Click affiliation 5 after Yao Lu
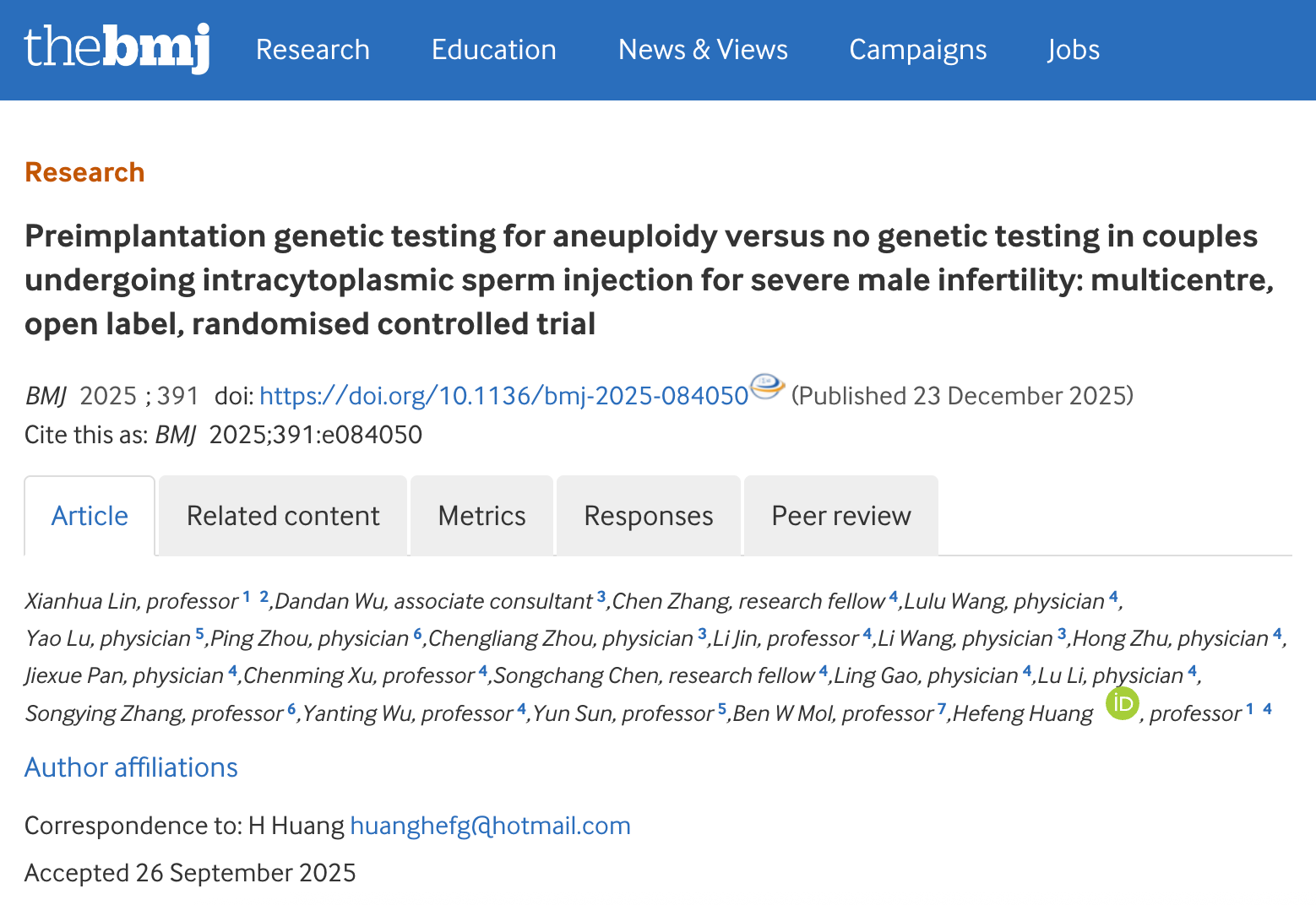 coord(199,634)
